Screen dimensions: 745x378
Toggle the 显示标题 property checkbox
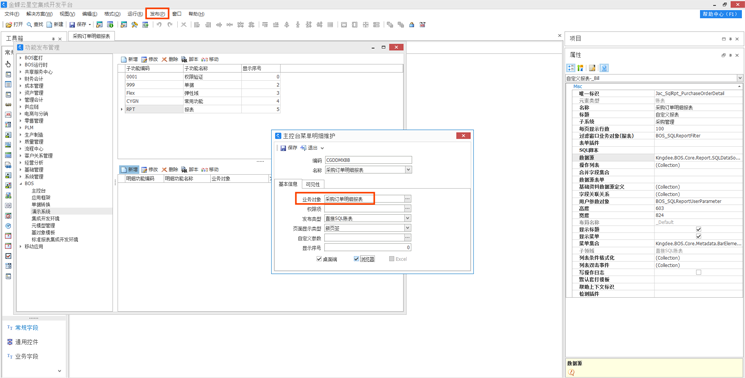click(698, 229)
